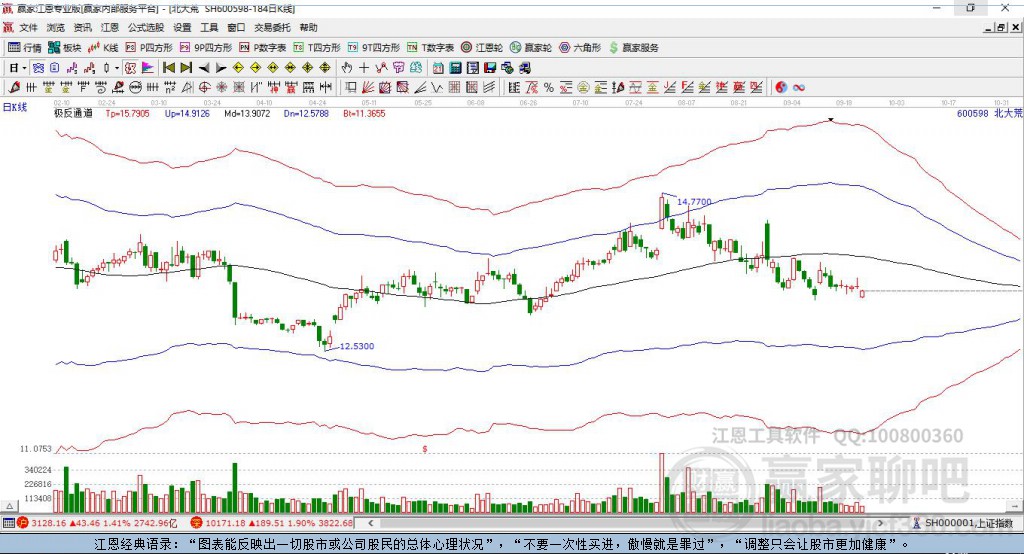Click the 深 index 10171.18 status

(272, 523)
